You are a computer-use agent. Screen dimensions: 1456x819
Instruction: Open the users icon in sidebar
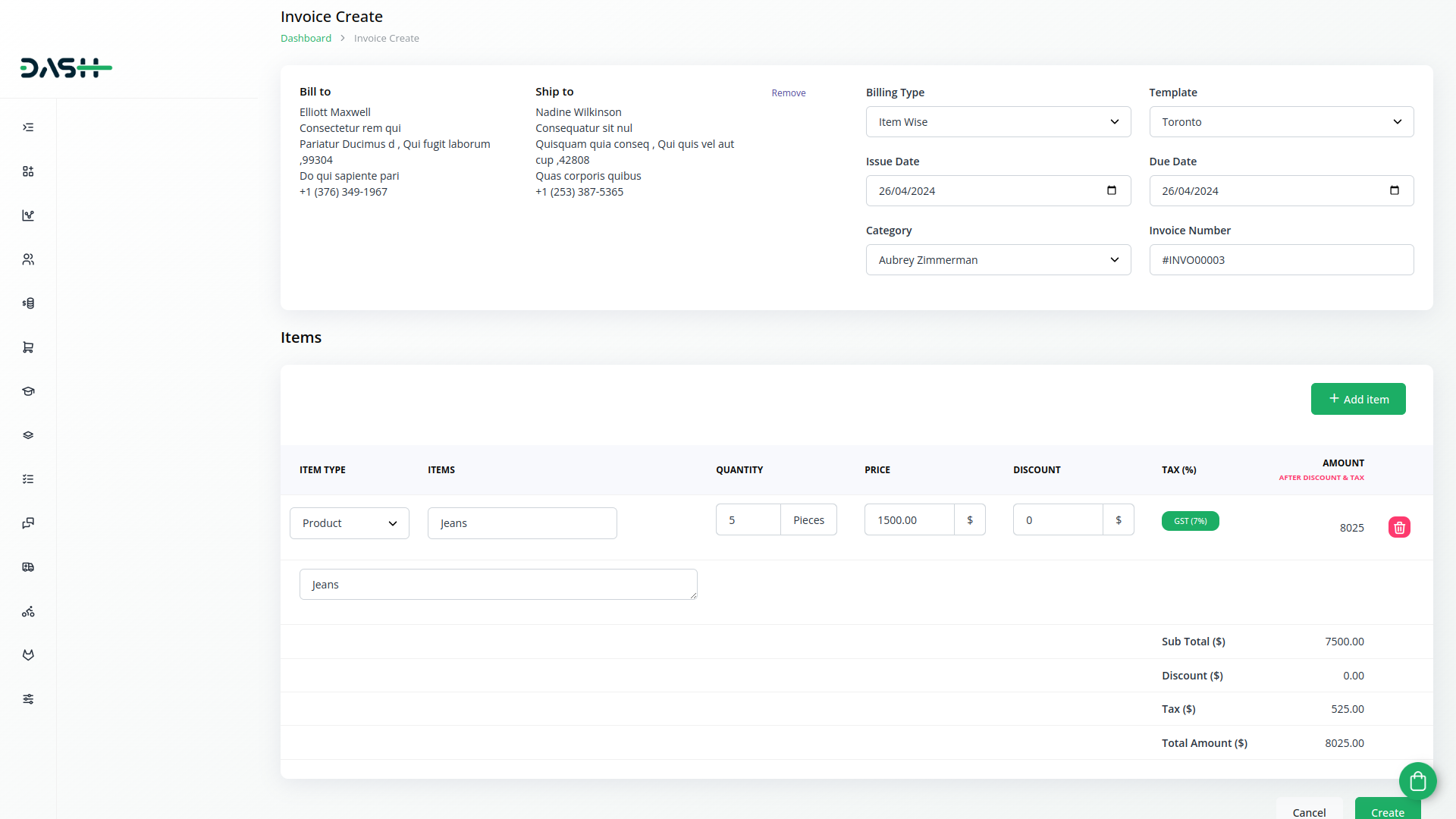(x=28, y=259)
